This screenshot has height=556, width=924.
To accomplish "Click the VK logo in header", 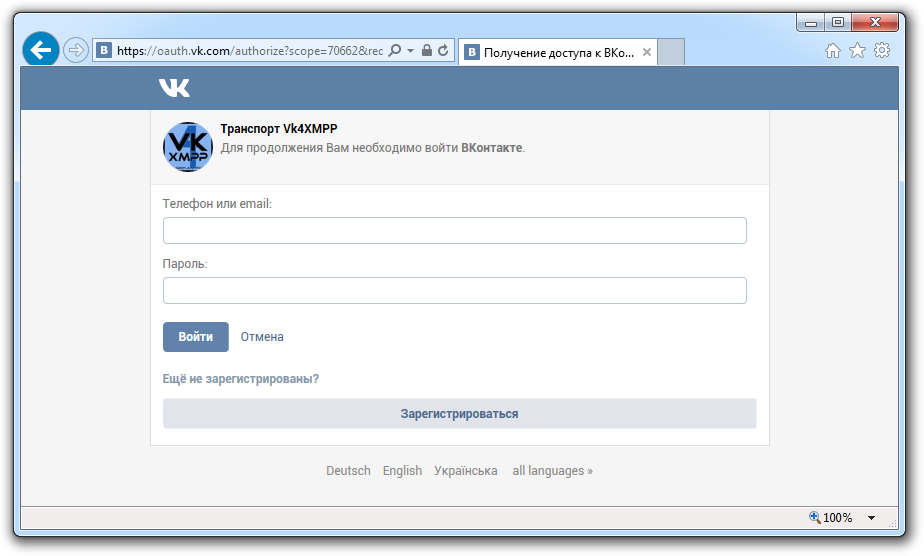I will [174, 88].
